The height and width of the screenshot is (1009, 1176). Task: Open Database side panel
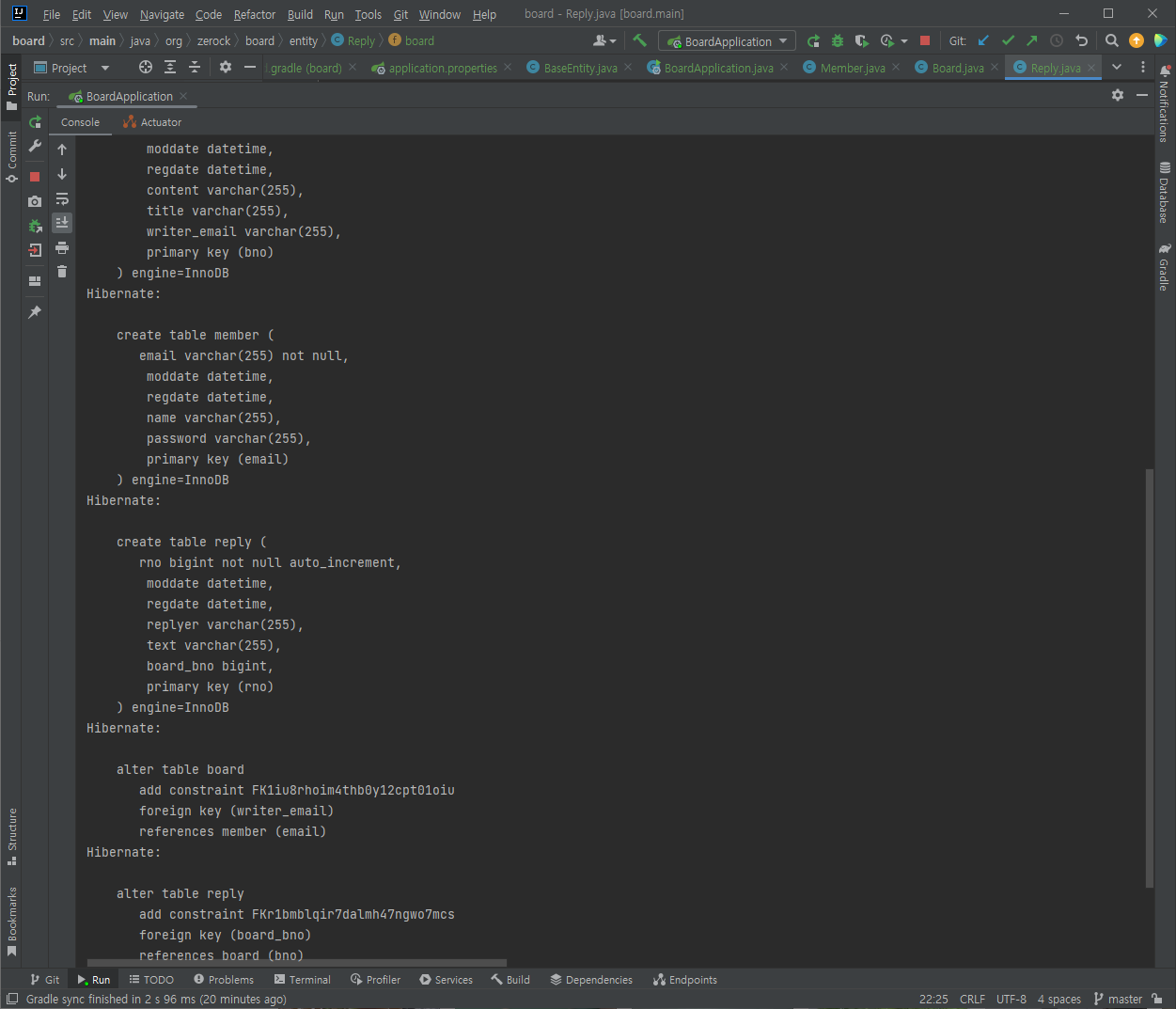click(x=1164, y=193)
